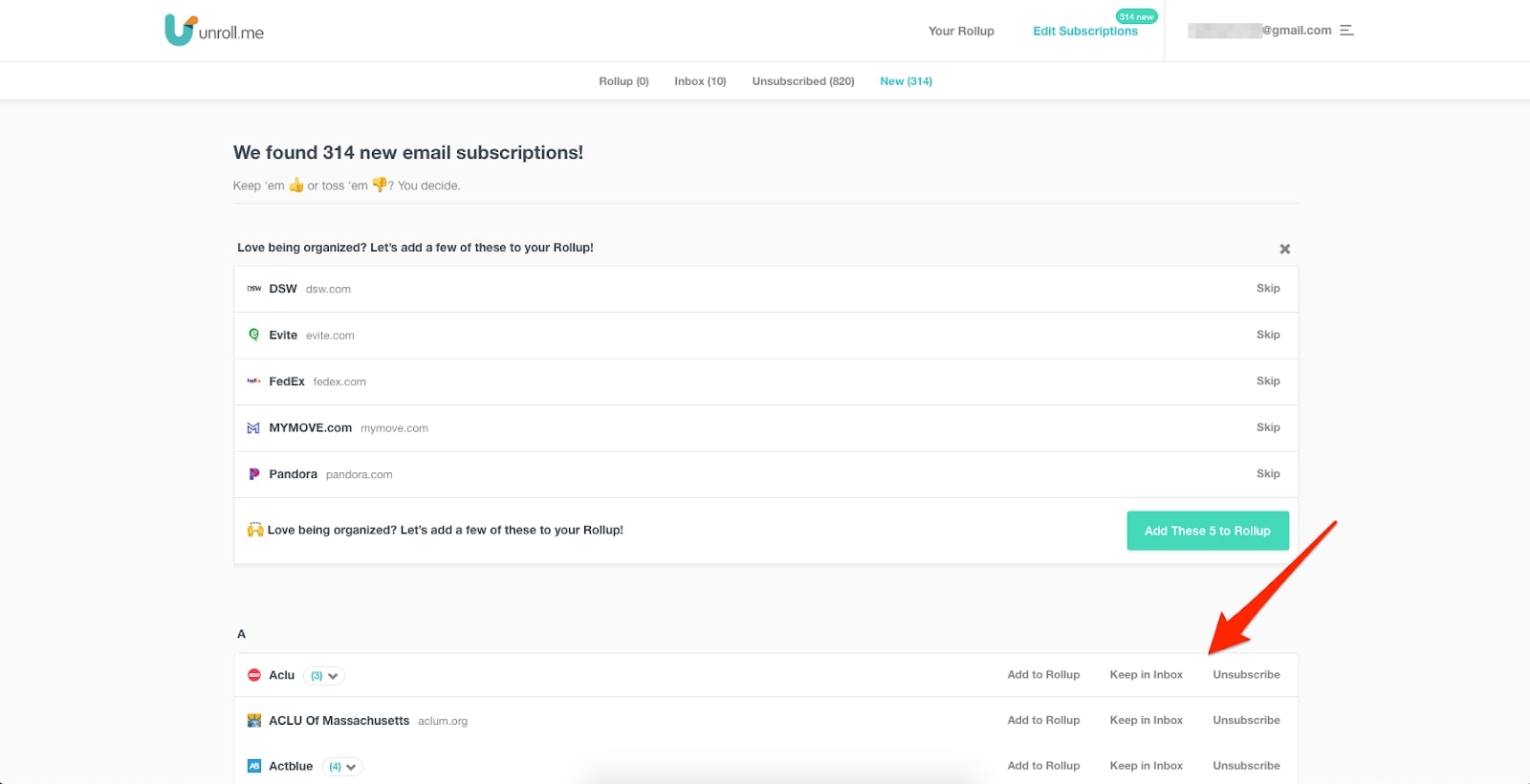
Task: Click the section letter A heading
Action: tap(241, 634)
